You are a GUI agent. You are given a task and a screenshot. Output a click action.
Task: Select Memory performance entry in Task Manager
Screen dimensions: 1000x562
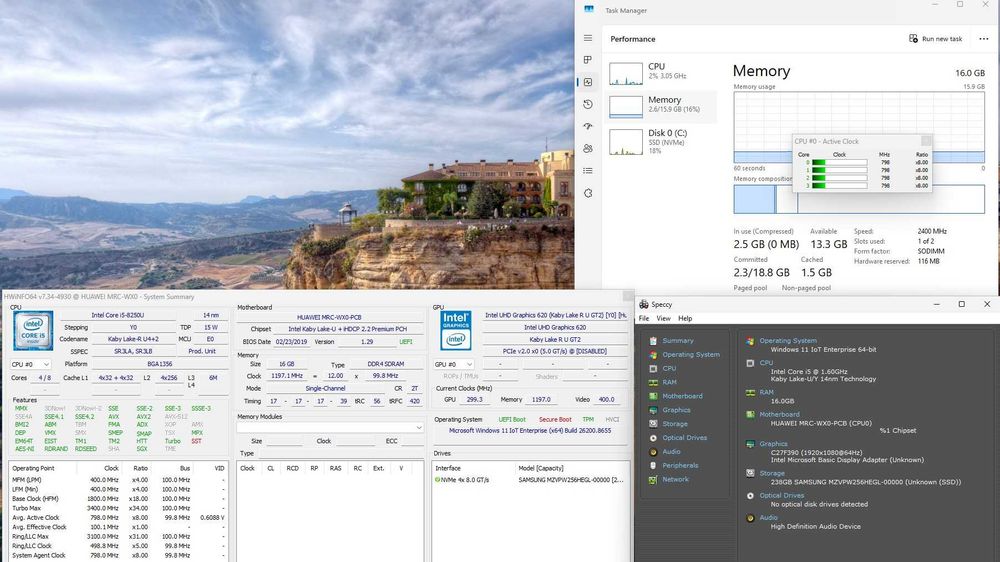662,107
